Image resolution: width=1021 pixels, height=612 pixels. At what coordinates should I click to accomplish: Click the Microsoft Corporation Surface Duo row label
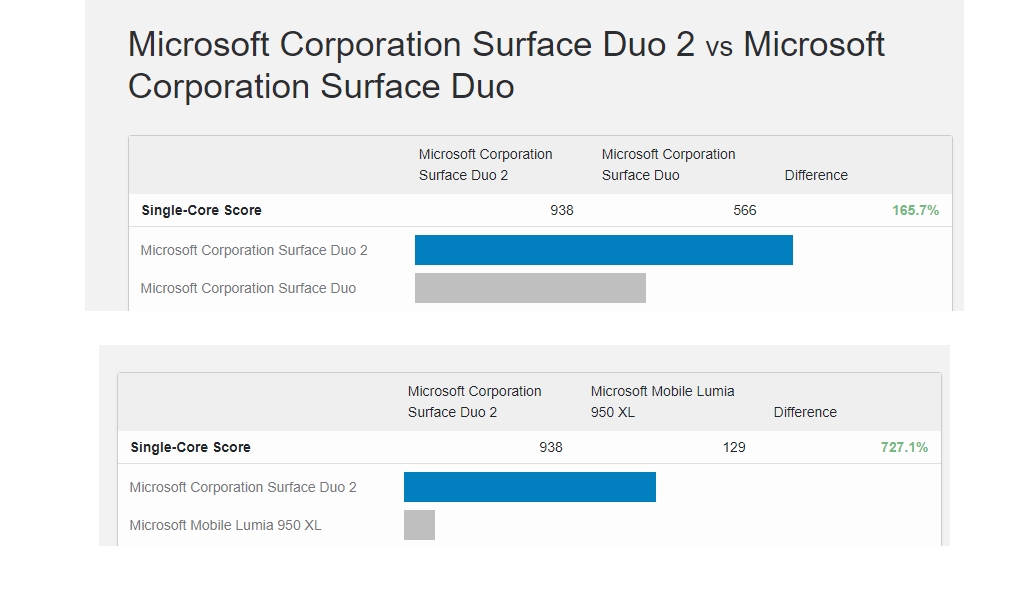point(248,288)
